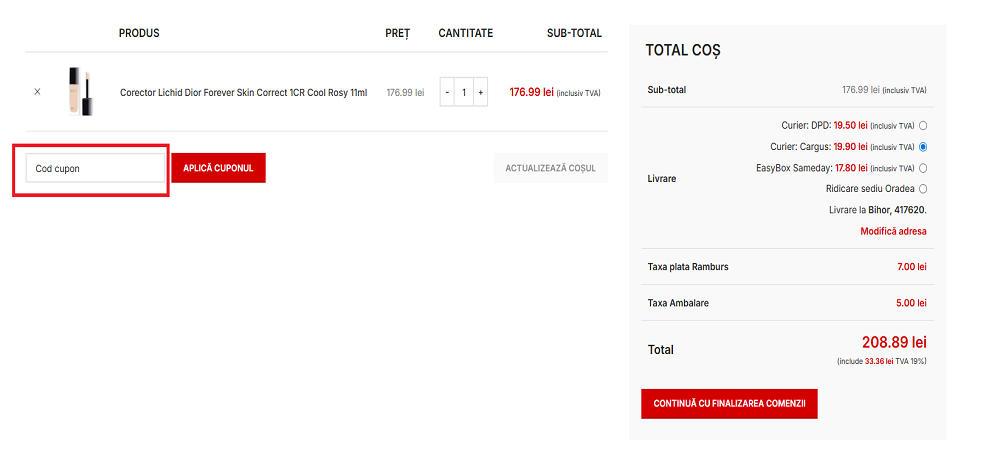Click the Dior corrector product thumbnail
Image resolution: width=1000 pixels, height=450 pixels.
[x=80, y=91]
